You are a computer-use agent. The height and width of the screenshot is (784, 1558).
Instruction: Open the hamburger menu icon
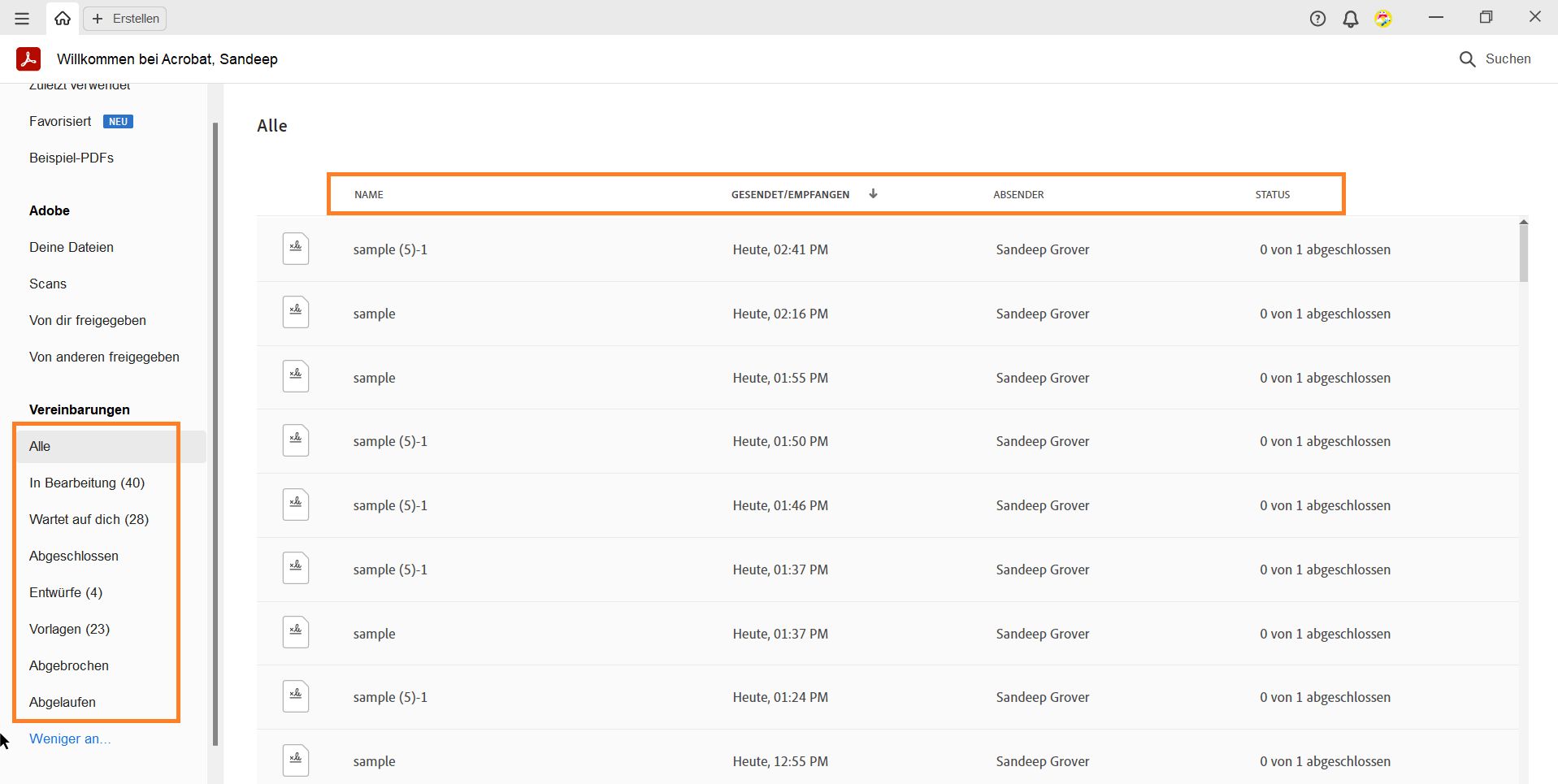[x=22, y=19]
